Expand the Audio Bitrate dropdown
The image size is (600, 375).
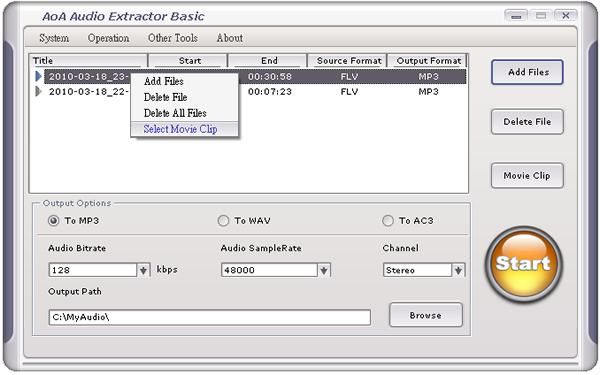point(143,270)
